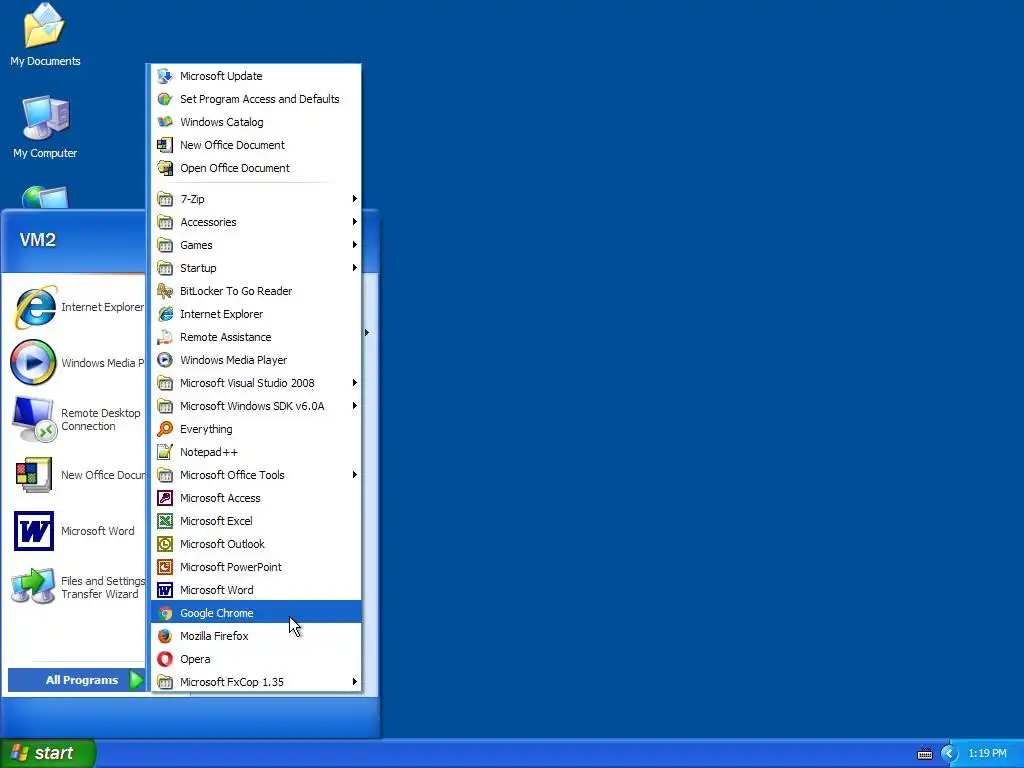This screenshot has height=768, width=1024.
Task: Open Remote Assistance
Action: [256, 336]
